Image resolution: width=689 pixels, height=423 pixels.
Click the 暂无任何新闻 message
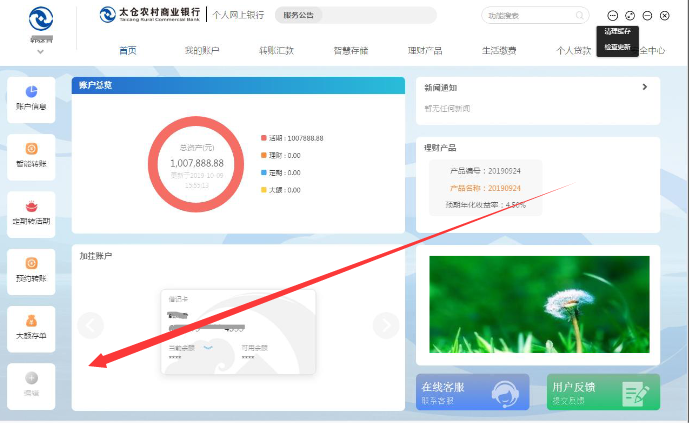(x=447, y=108)
